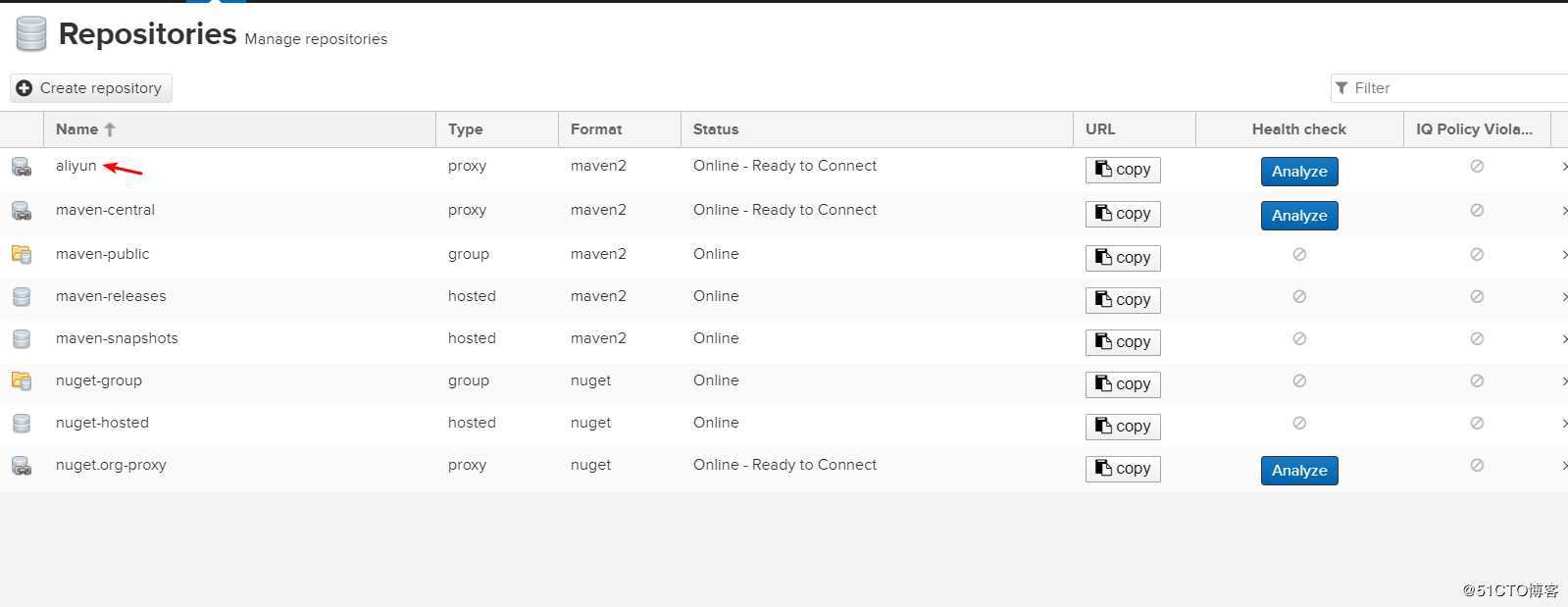Image resolution: width=1568 pixels, height=607 pixels.
Task: Open the maven-releases repository name
Action: point(111,296)
